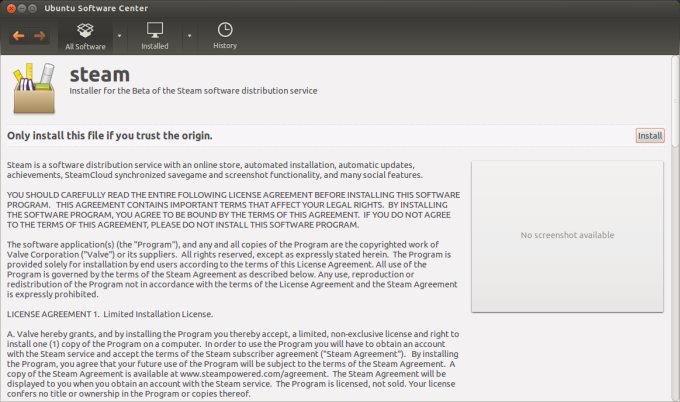
Task: Click the www.steampowered.com/agreement text
Action: tap(253, 374)
